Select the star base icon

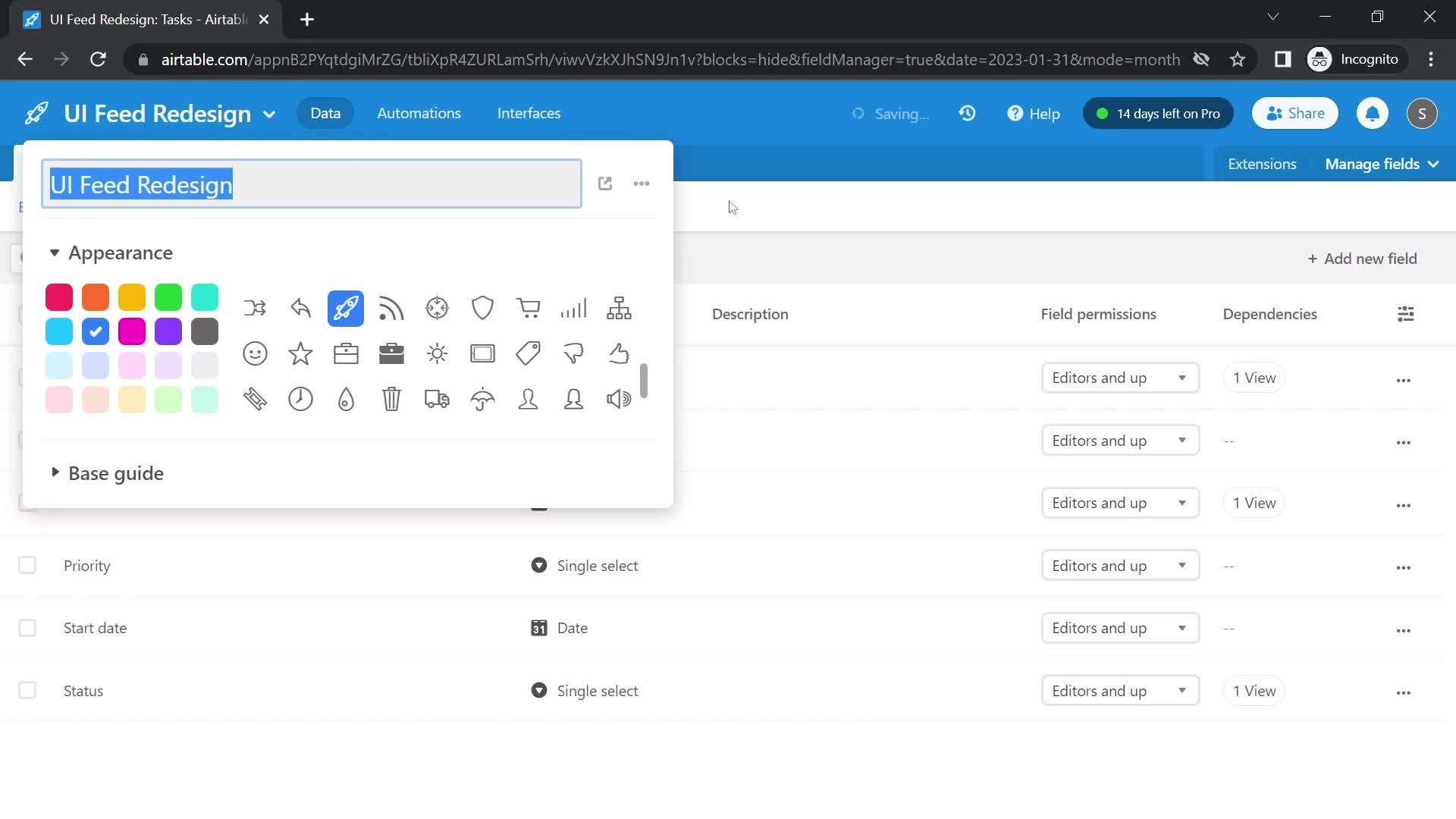[x=300, y=353]
